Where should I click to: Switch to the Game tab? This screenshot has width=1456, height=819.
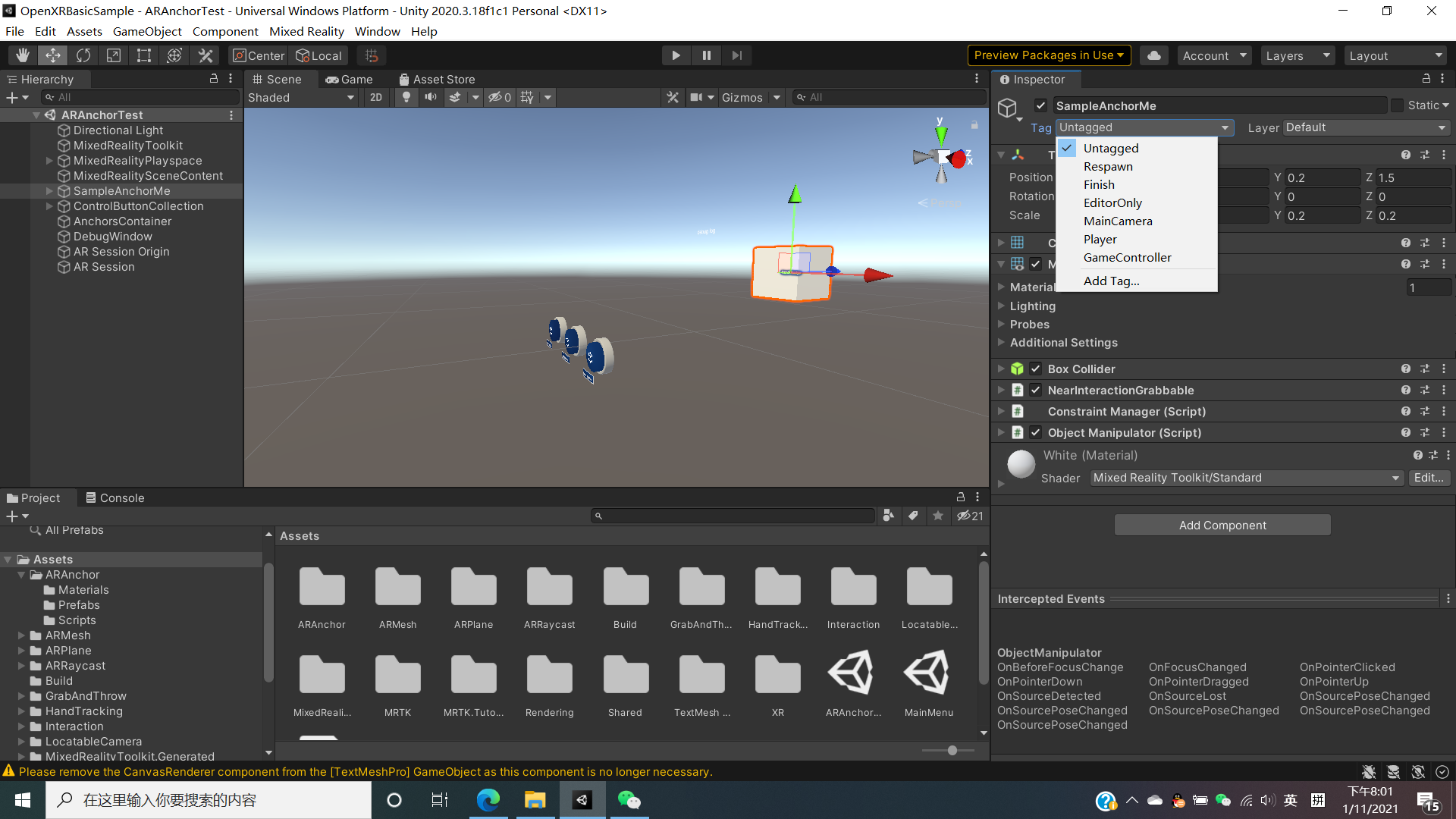tap(350, 79)
